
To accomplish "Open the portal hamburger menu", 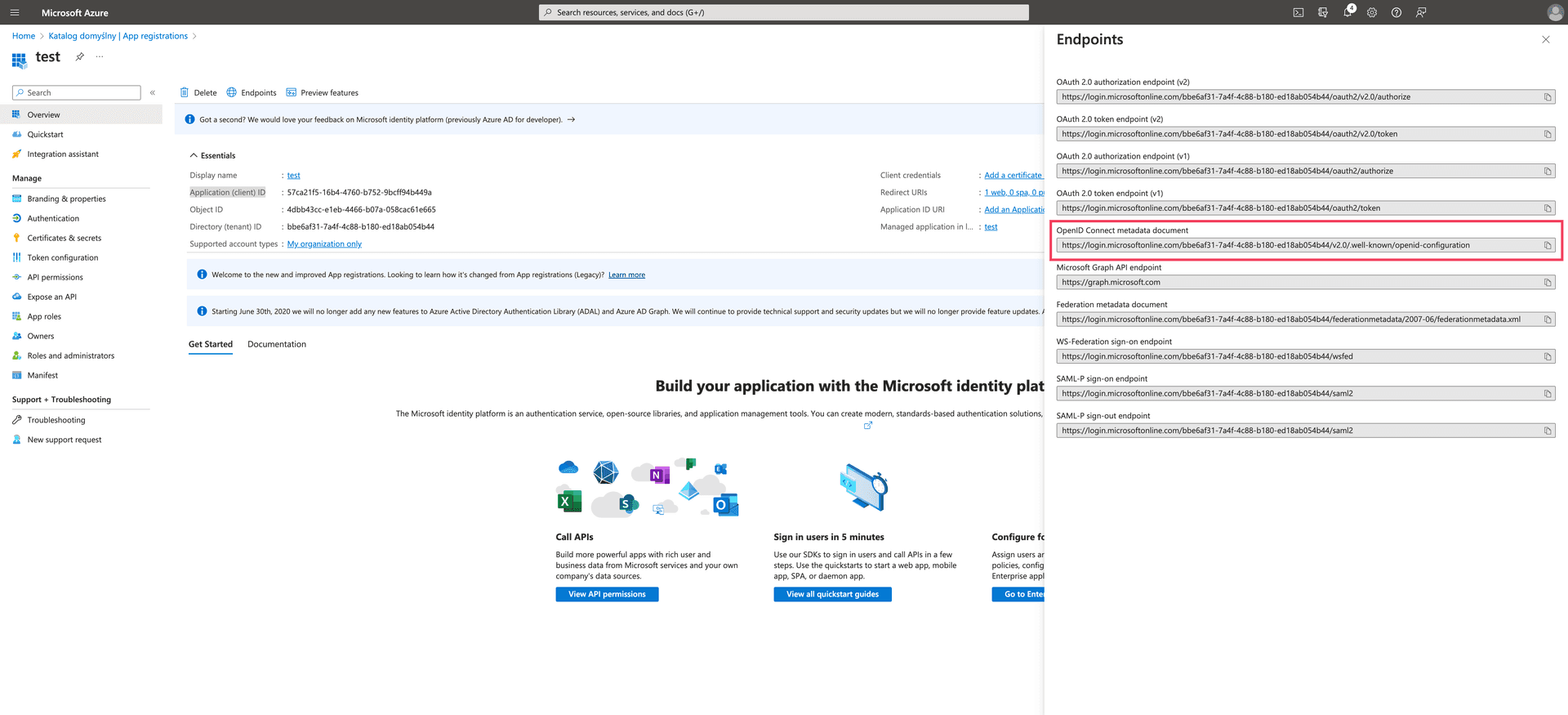I will pyautogui.click(x=15, y=12).
